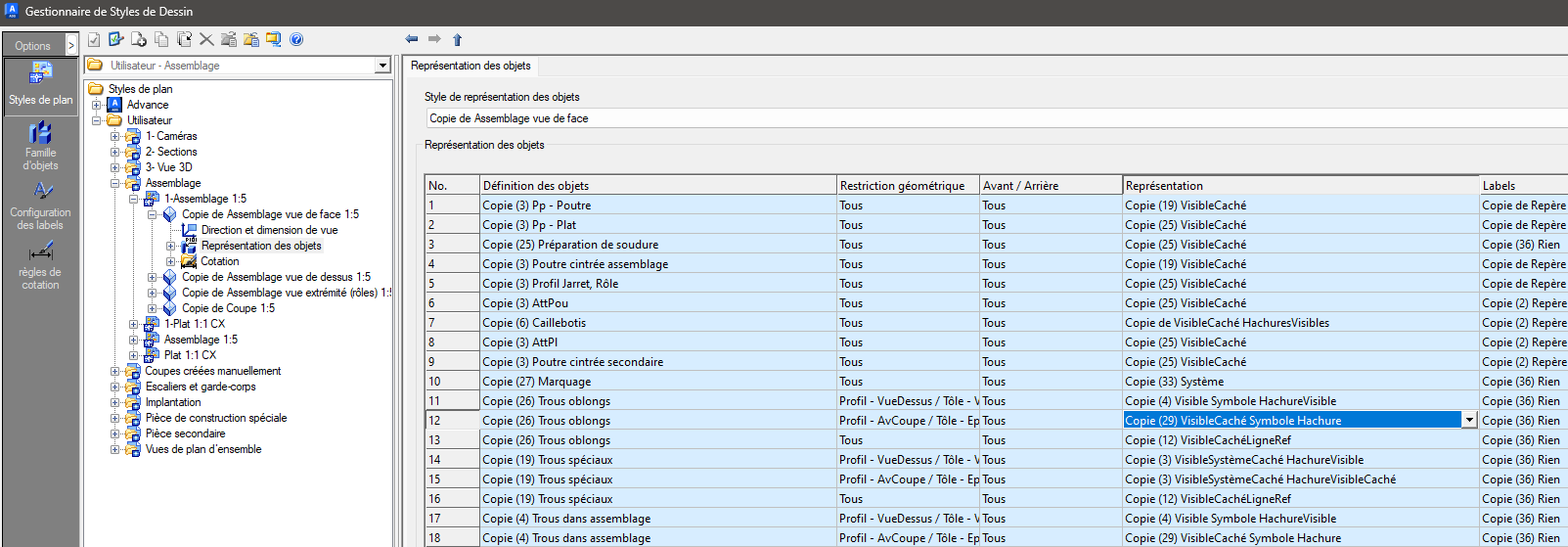
Task: Open the règles de cotation section
Action: pos(40,265)
